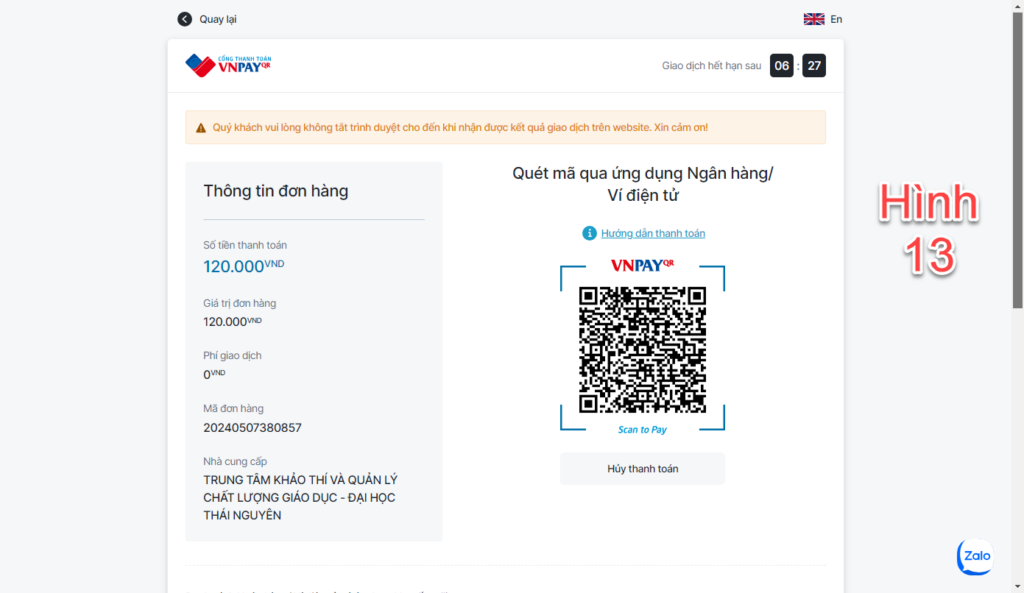
Task: Click the scrollbar up arrow
Action: click(1017, 5)
